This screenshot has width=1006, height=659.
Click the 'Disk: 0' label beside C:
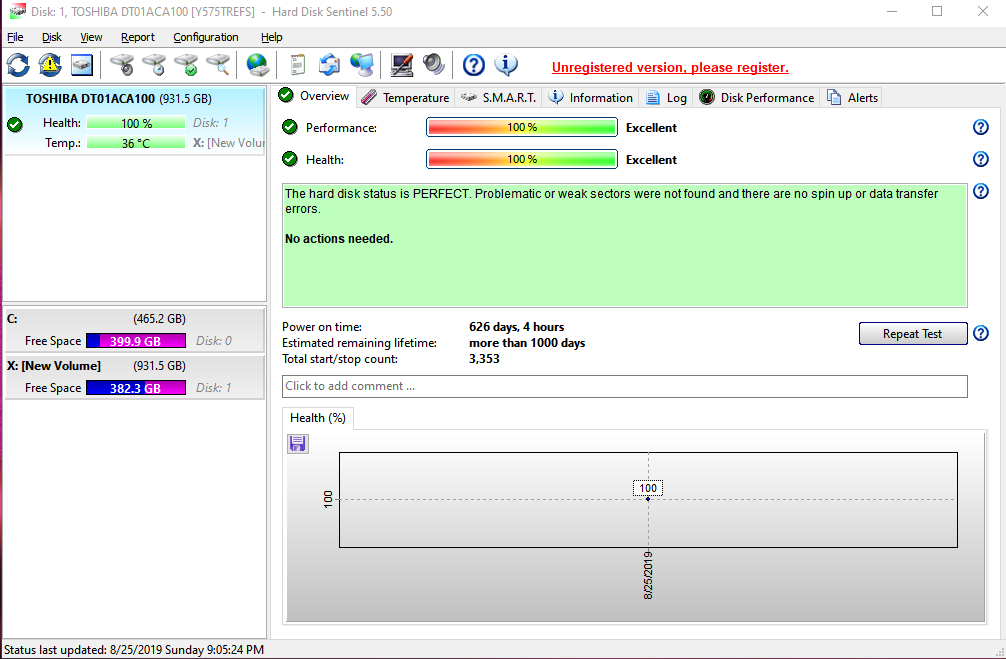pyautogui.click(x=214, y=341)
